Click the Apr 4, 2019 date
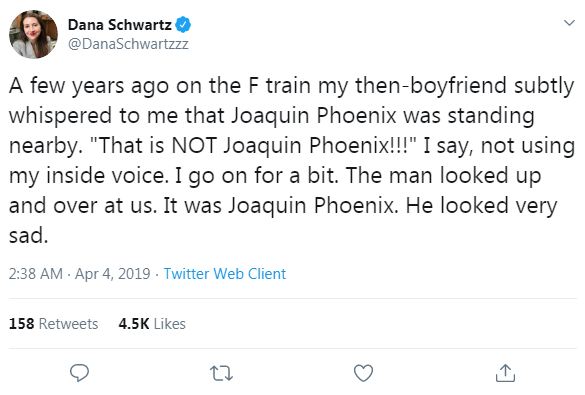 coord(112,274)
